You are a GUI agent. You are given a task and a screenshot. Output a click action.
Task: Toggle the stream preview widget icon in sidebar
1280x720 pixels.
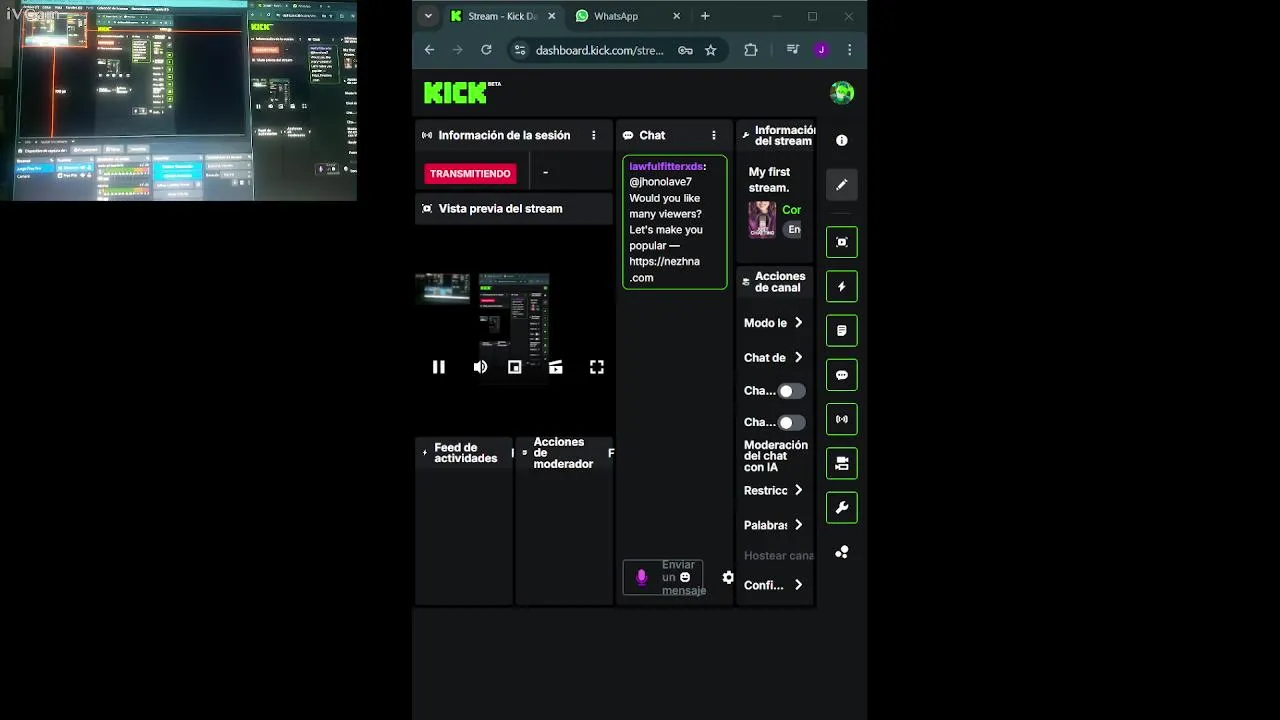[x=842, y=242]
